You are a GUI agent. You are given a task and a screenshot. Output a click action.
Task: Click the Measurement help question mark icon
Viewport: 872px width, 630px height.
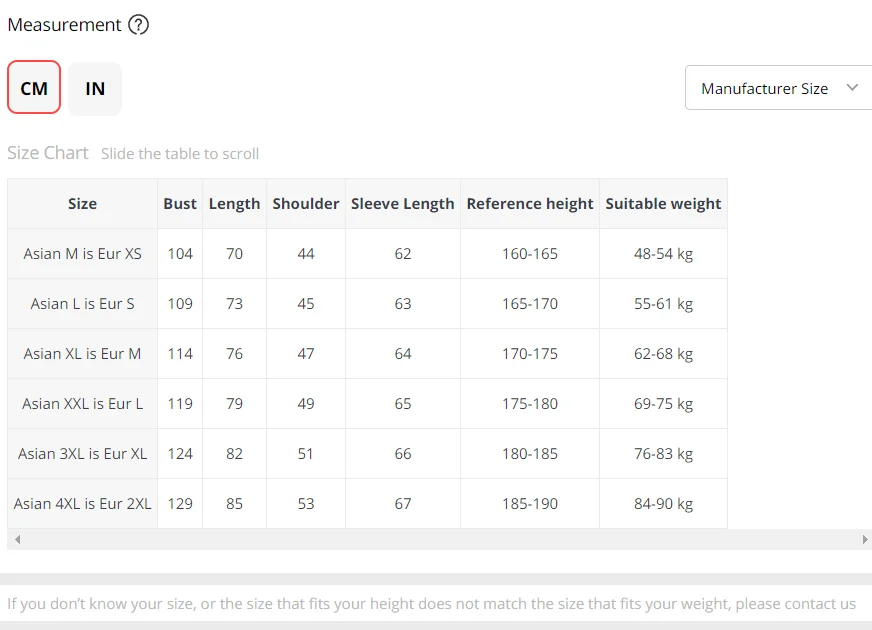(x=139, y=25)
